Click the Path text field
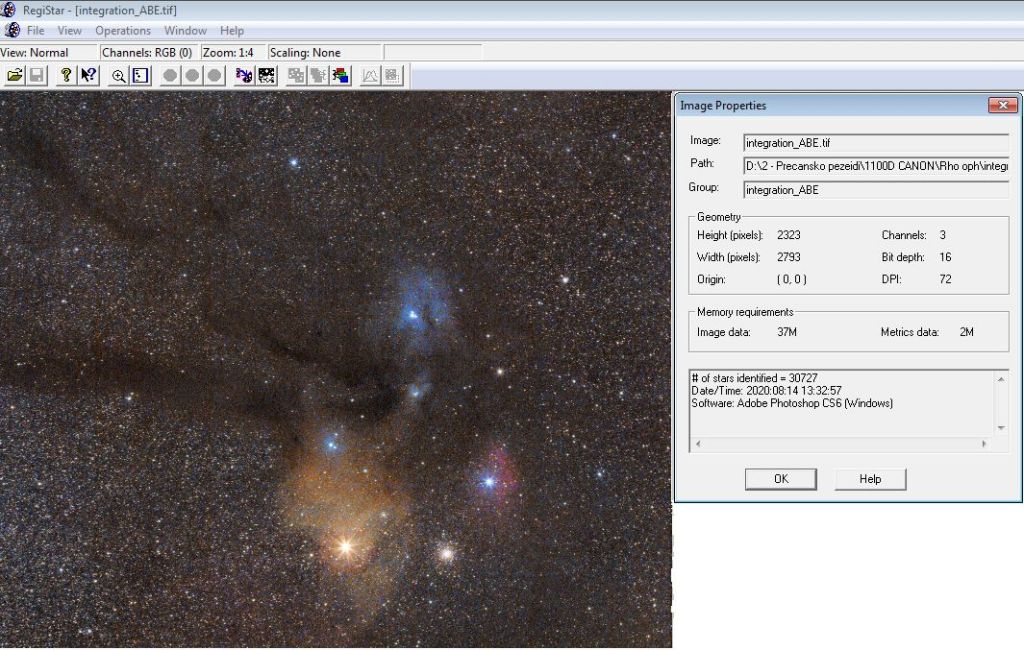 pyautogui.click(x=876, y=165)
